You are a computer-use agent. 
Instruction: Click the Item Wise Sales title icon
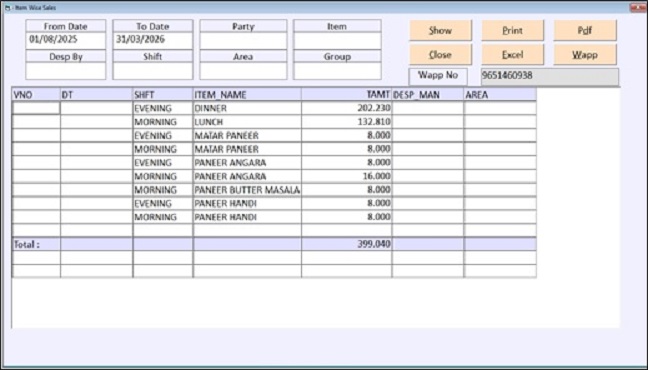pos(8,8)
